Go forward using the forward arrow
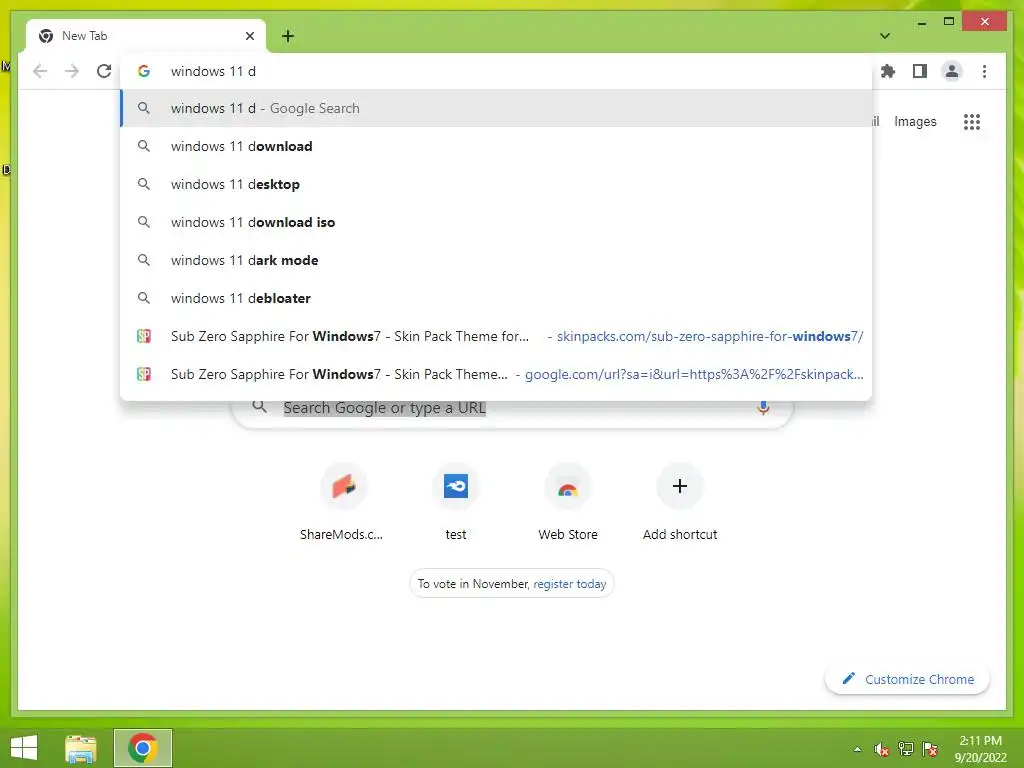 point(72,71)
